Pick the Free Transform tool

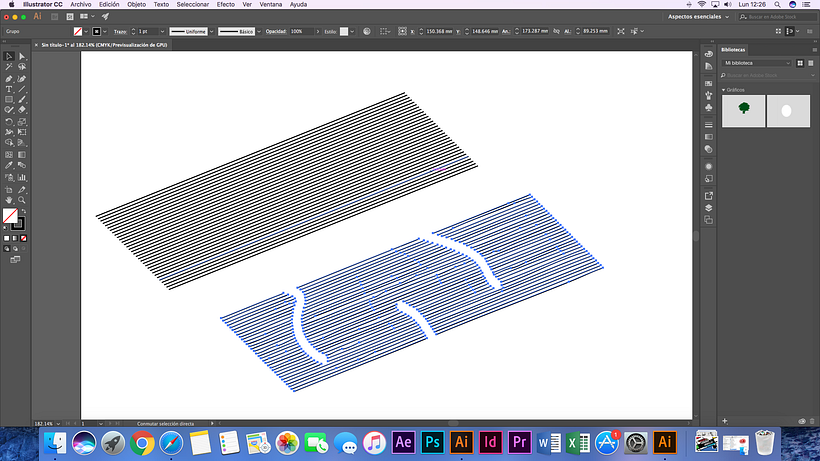tap(22, 132)
